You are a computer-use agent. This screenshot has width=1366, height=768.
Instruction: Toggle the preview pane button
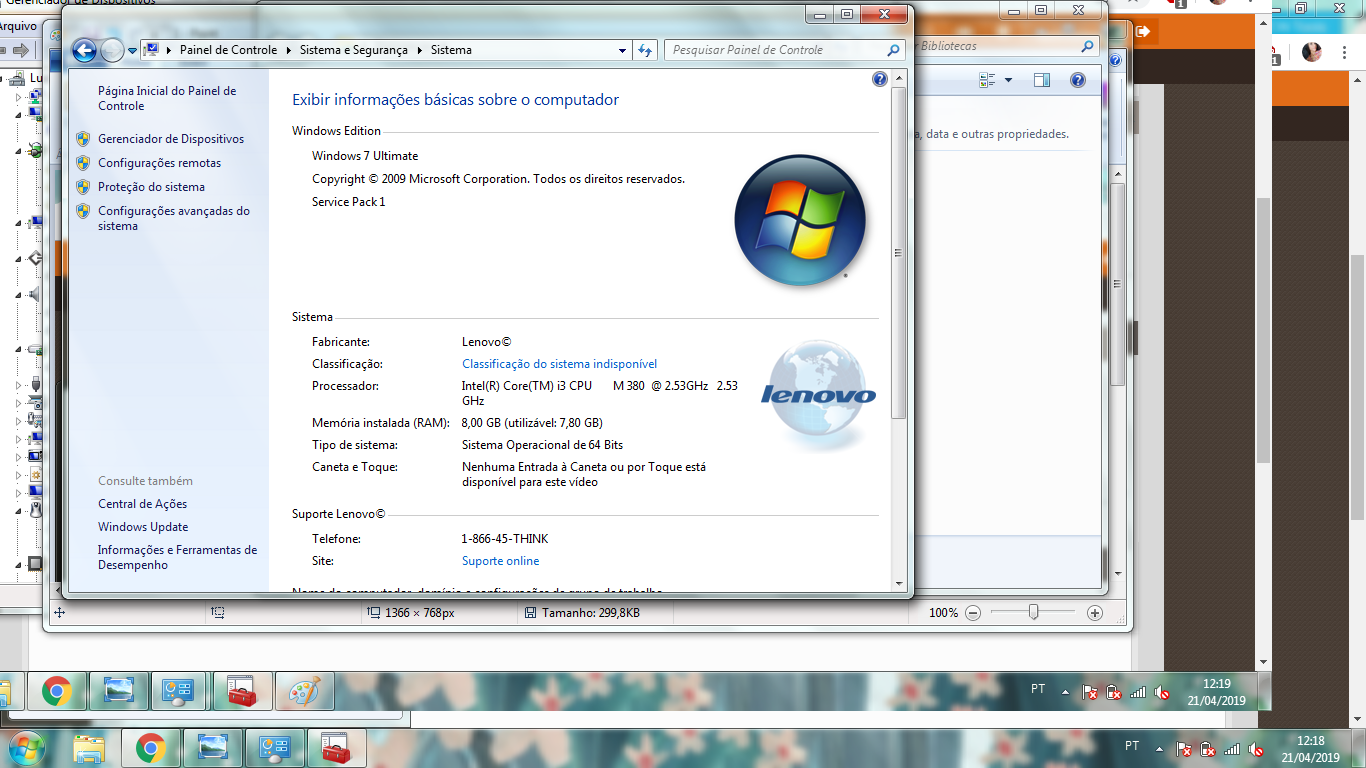coord(1041,80)
